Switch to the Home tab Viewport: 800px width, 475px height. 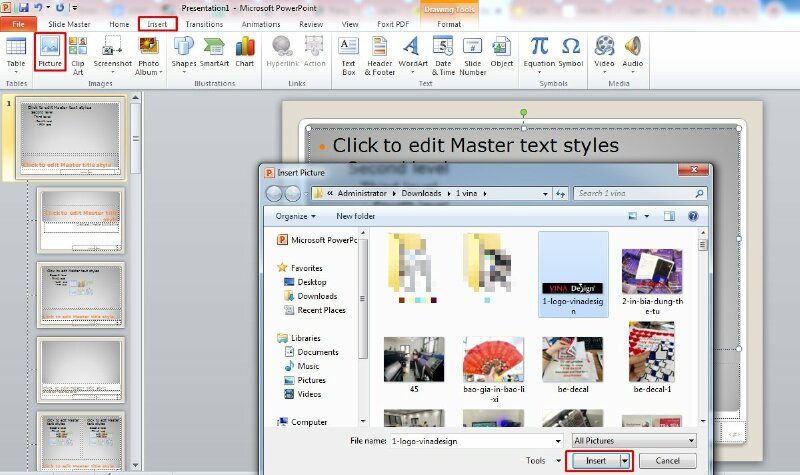coord(119,24)
